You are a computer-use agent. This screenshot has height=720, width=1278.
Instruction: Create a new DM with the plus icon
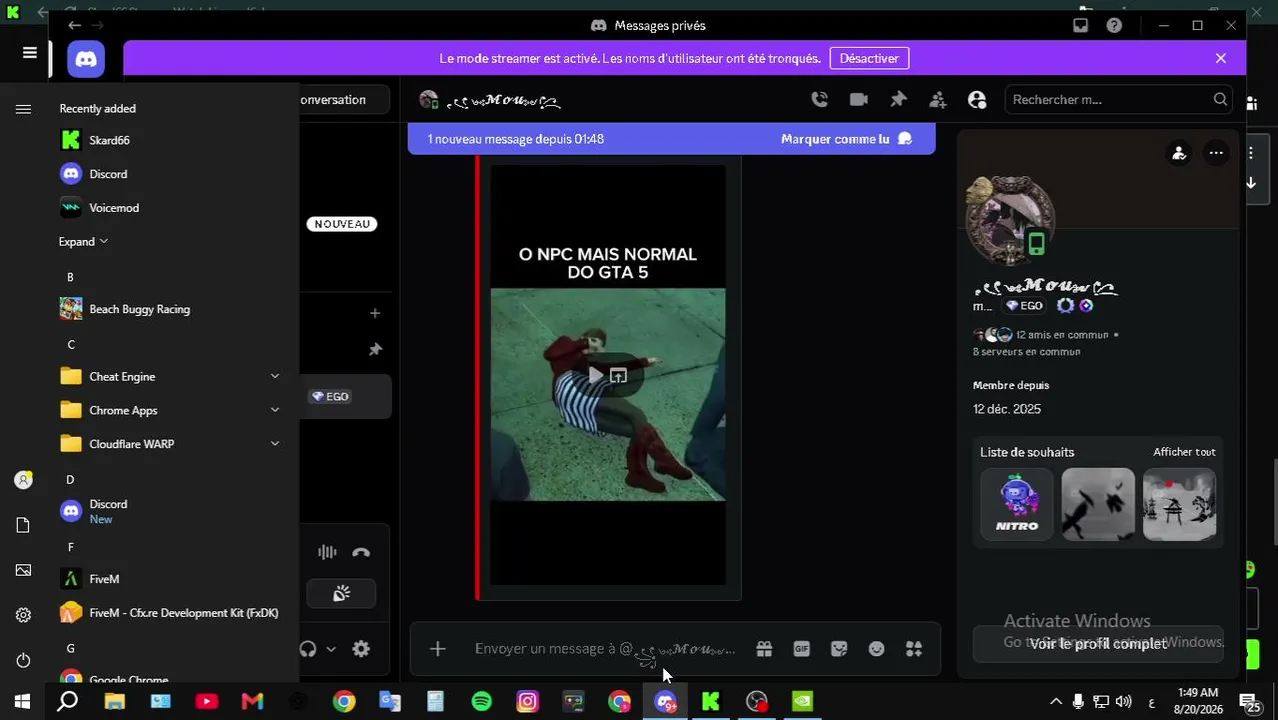tap(375, 313)
